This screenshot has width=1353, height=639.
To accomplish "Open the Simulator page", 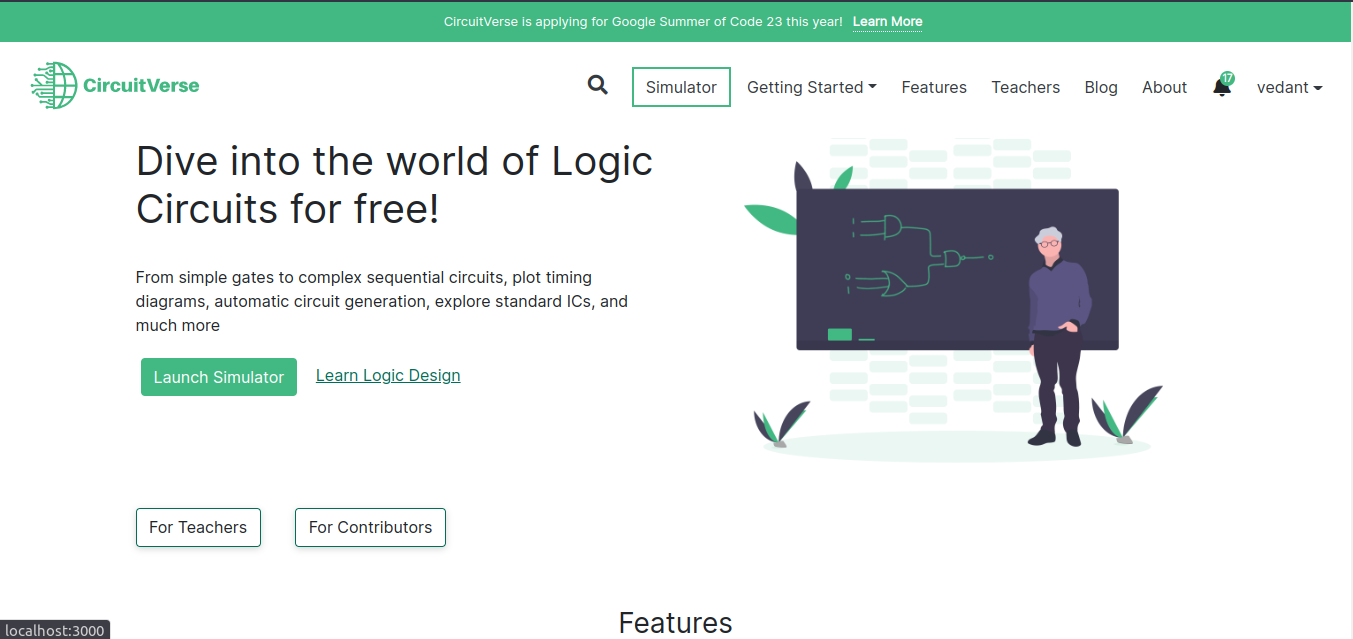I will click(x=681, y=87).
